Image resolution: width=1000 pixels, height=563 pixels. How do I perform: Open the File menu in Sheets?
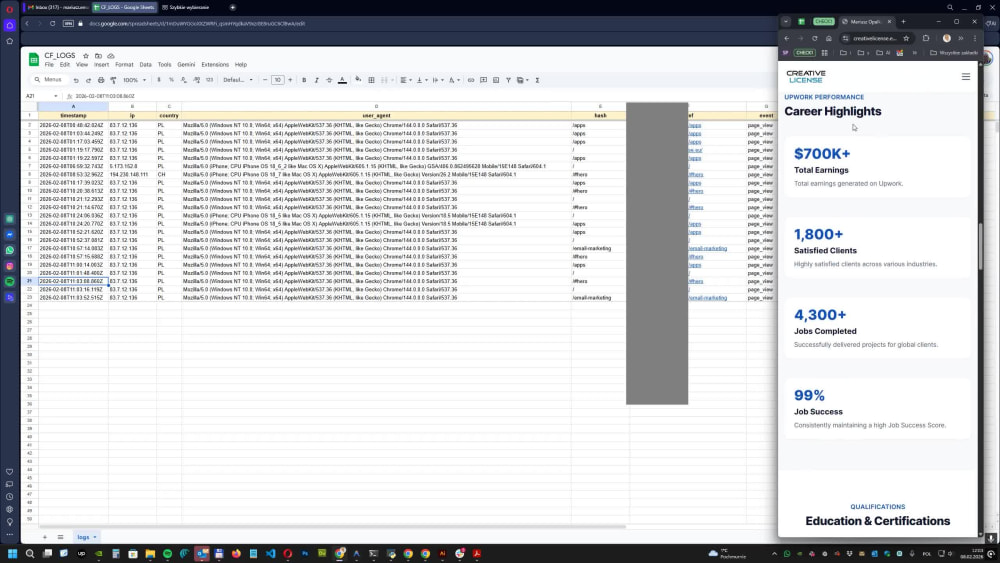tap(49, 65)
